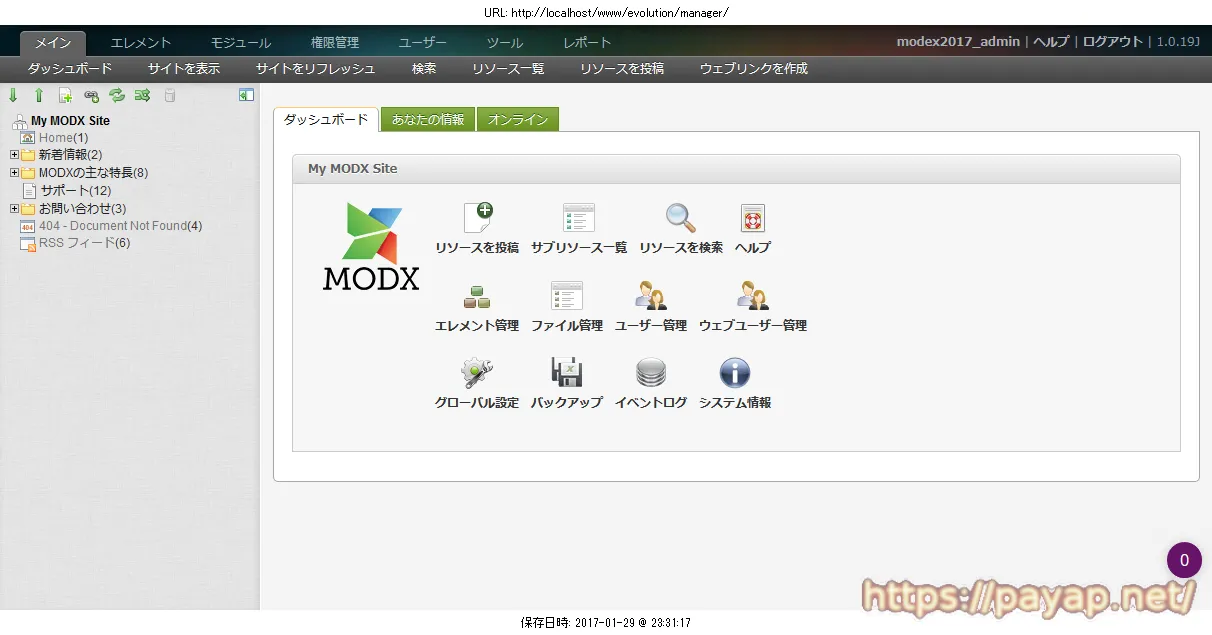Open the ツール menu
The width and height of the screenshot is (1212, 635).
(504, 43)
